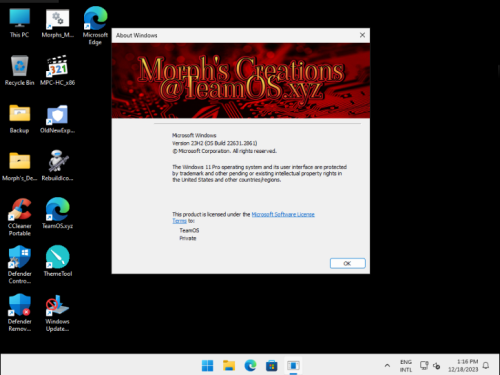Open Microsoft Store from taskbar
Screen dimensions: 500x375
tap(272, 366)
